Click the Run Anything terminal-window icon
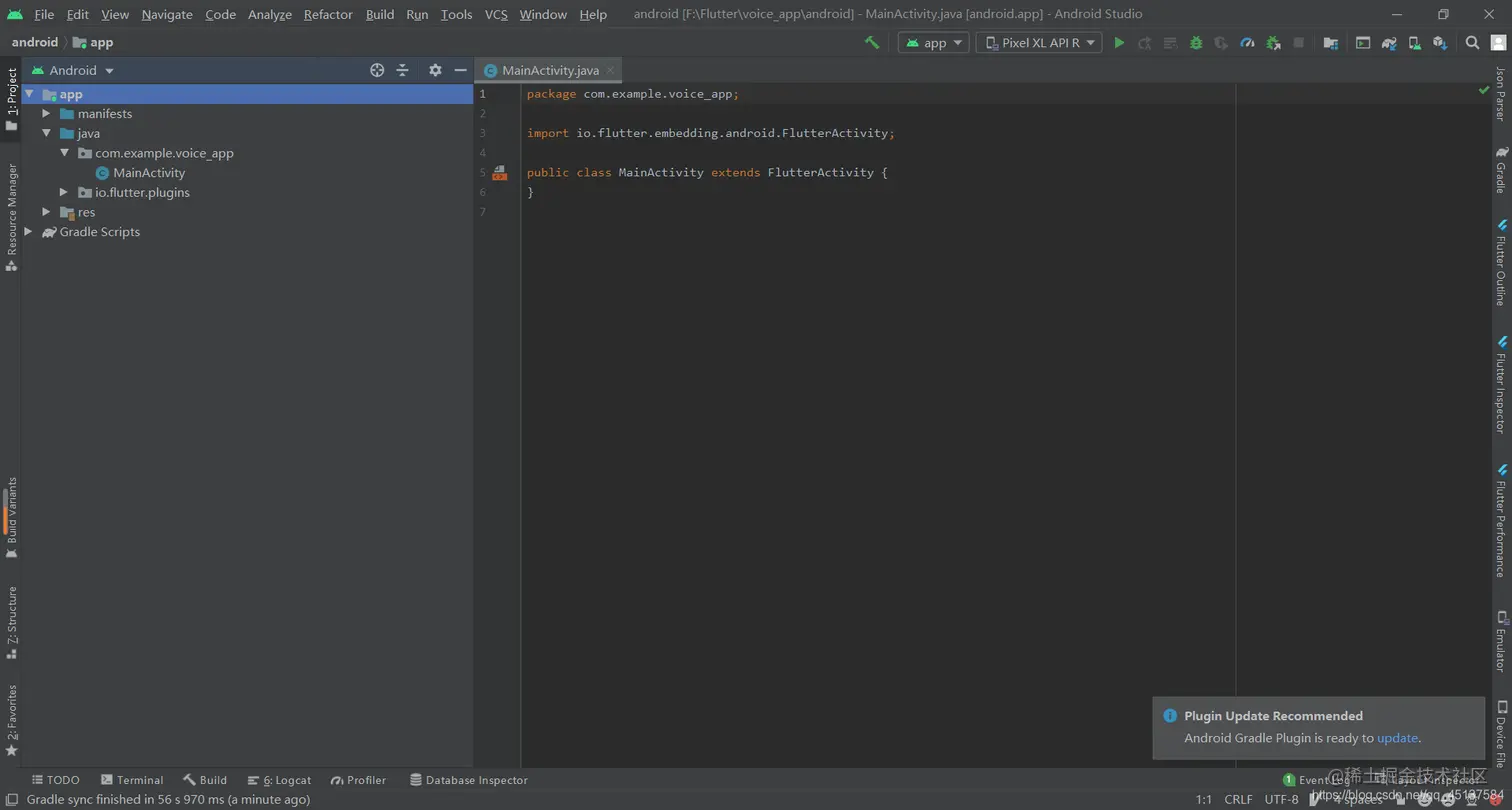1512x810 pixels. [1363, 42]
